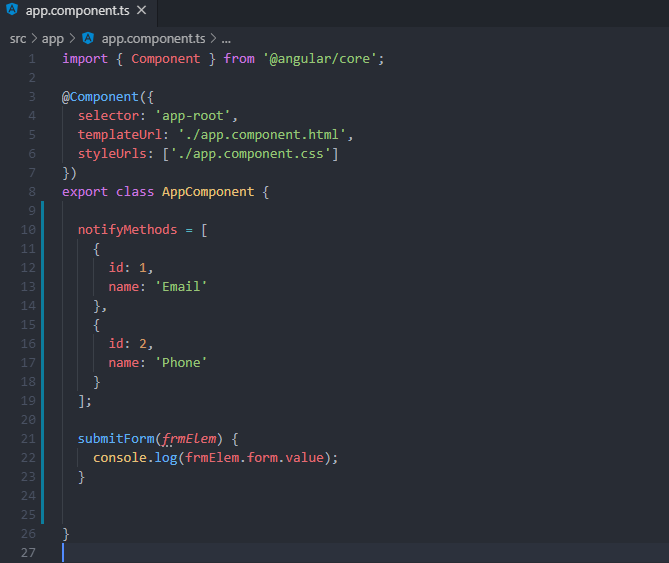669x563 pixels.
Task: Click the Angular icon in the breadcrumb
Action: tap(88, 38)
